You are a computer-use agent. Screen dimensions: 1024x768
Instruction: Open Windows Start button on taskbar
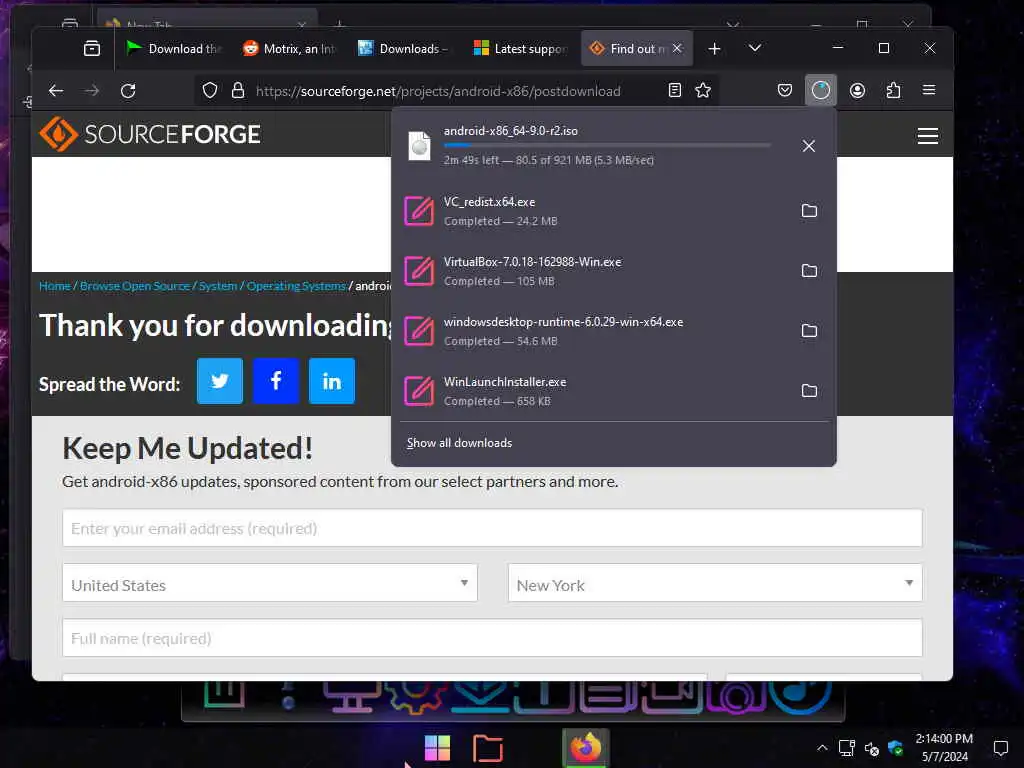coord(437,748)
